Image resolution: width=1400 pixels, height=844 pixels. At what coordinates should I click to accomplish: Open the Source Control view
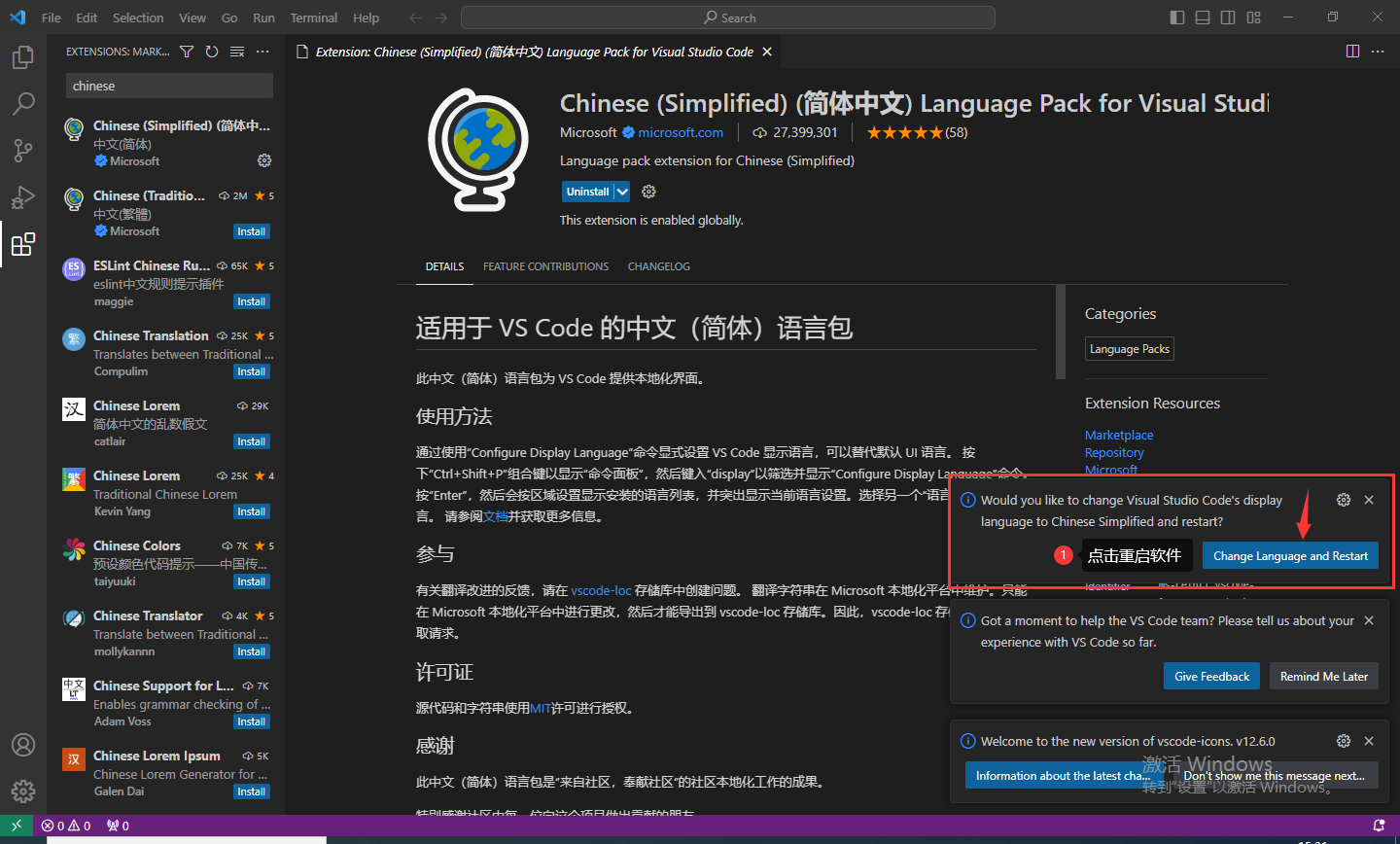[23, 150]
